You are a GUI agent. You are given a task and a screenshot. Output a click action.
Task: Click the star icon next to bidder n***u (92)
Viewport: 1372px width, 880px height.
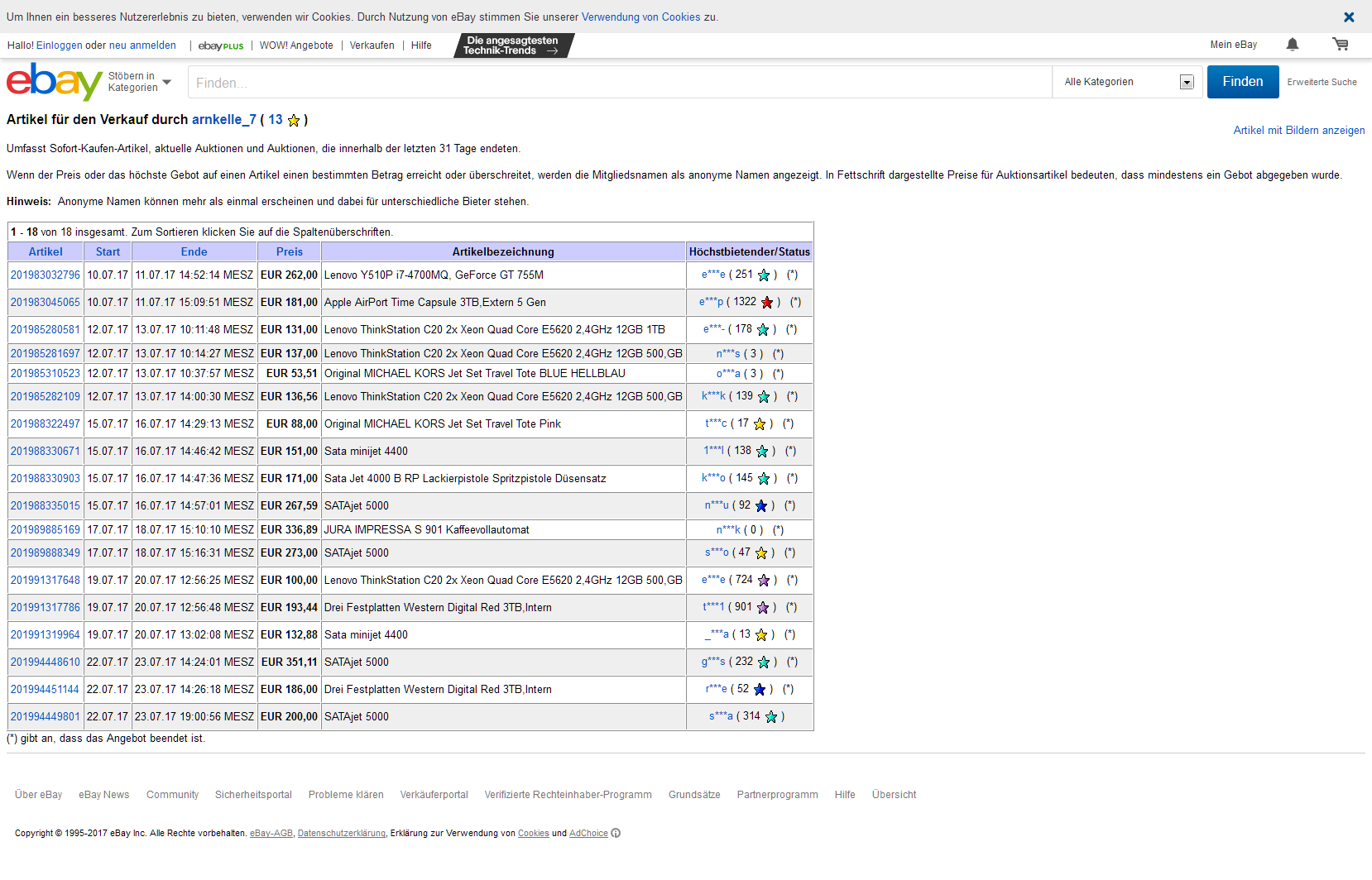click(x=761, y=505)
